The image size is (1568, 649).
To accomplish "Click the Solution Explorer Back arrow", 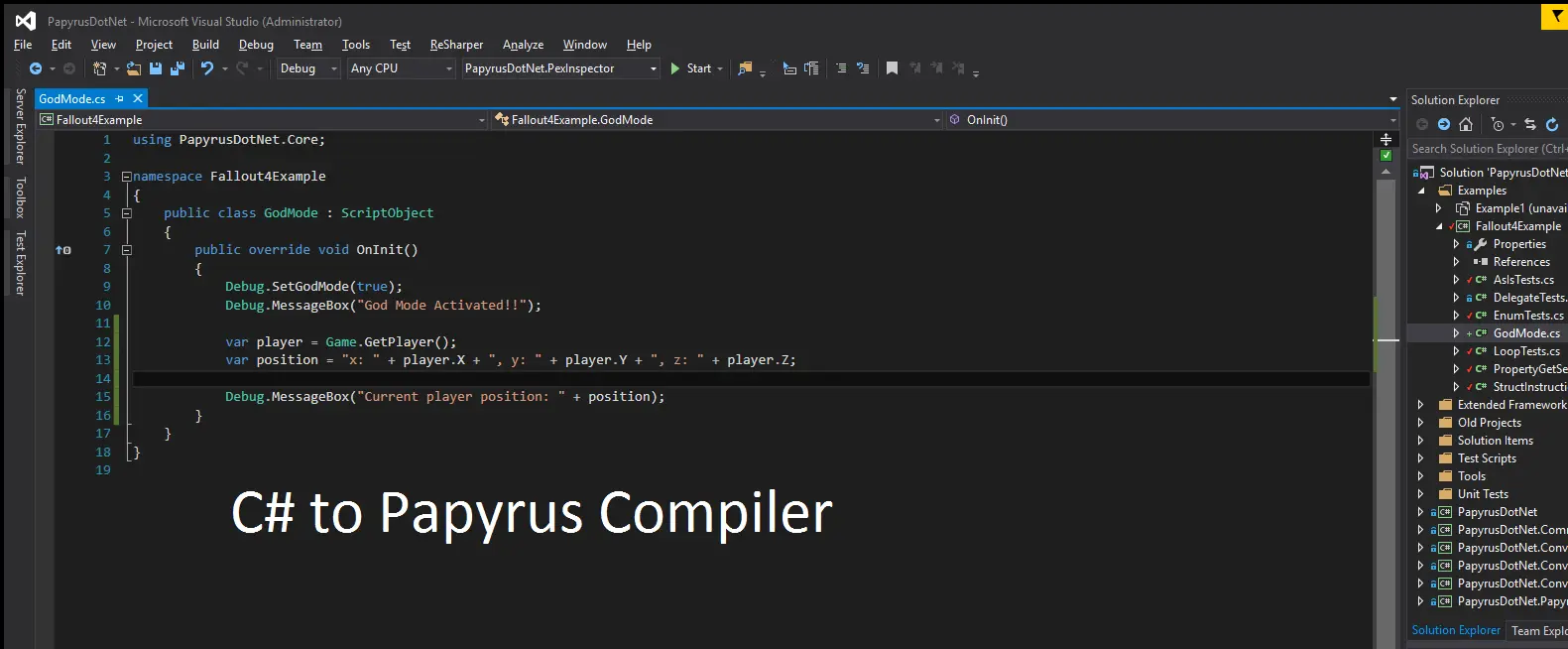I will (1422, 124).
